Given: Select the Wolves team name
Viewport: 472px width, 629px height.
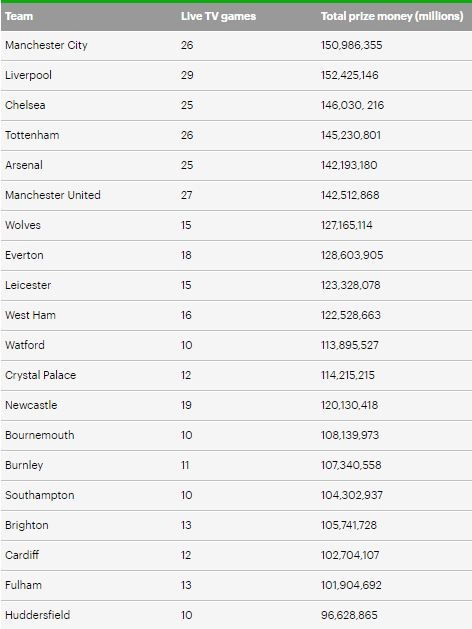Looking at the screenshot, I should point(23,225).
